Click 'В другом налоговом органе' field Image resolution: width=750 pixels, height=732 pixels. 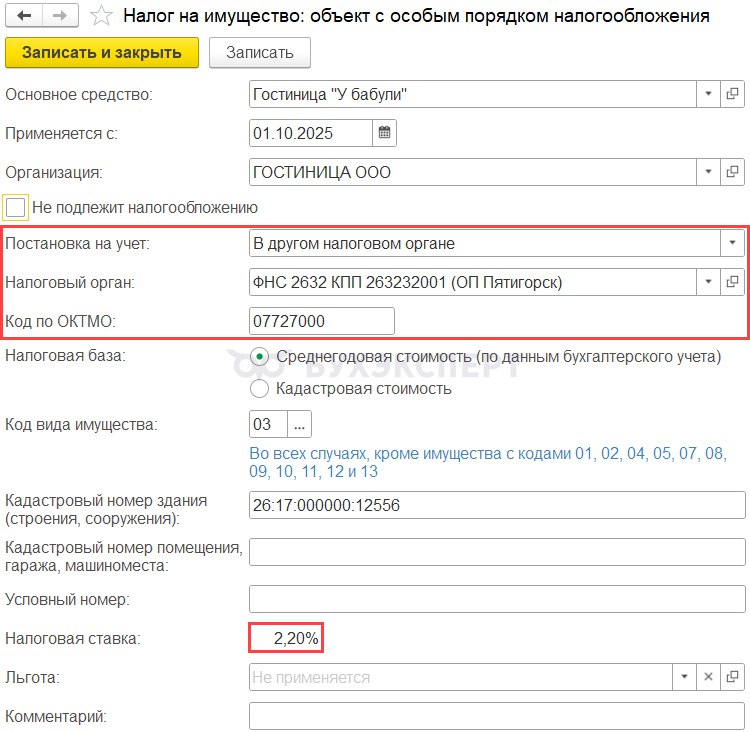point(485,243)
